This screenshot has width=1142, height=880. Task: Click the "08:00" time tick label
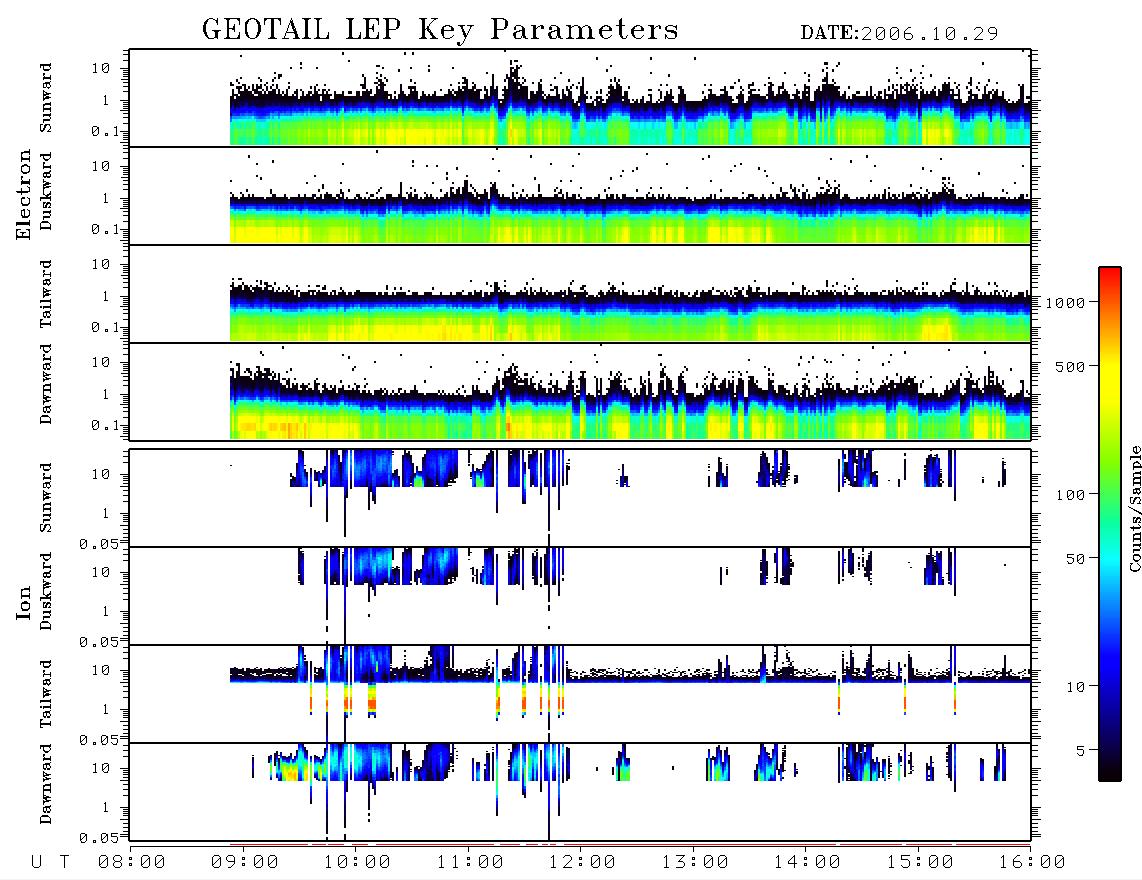(x=132, y=863)
